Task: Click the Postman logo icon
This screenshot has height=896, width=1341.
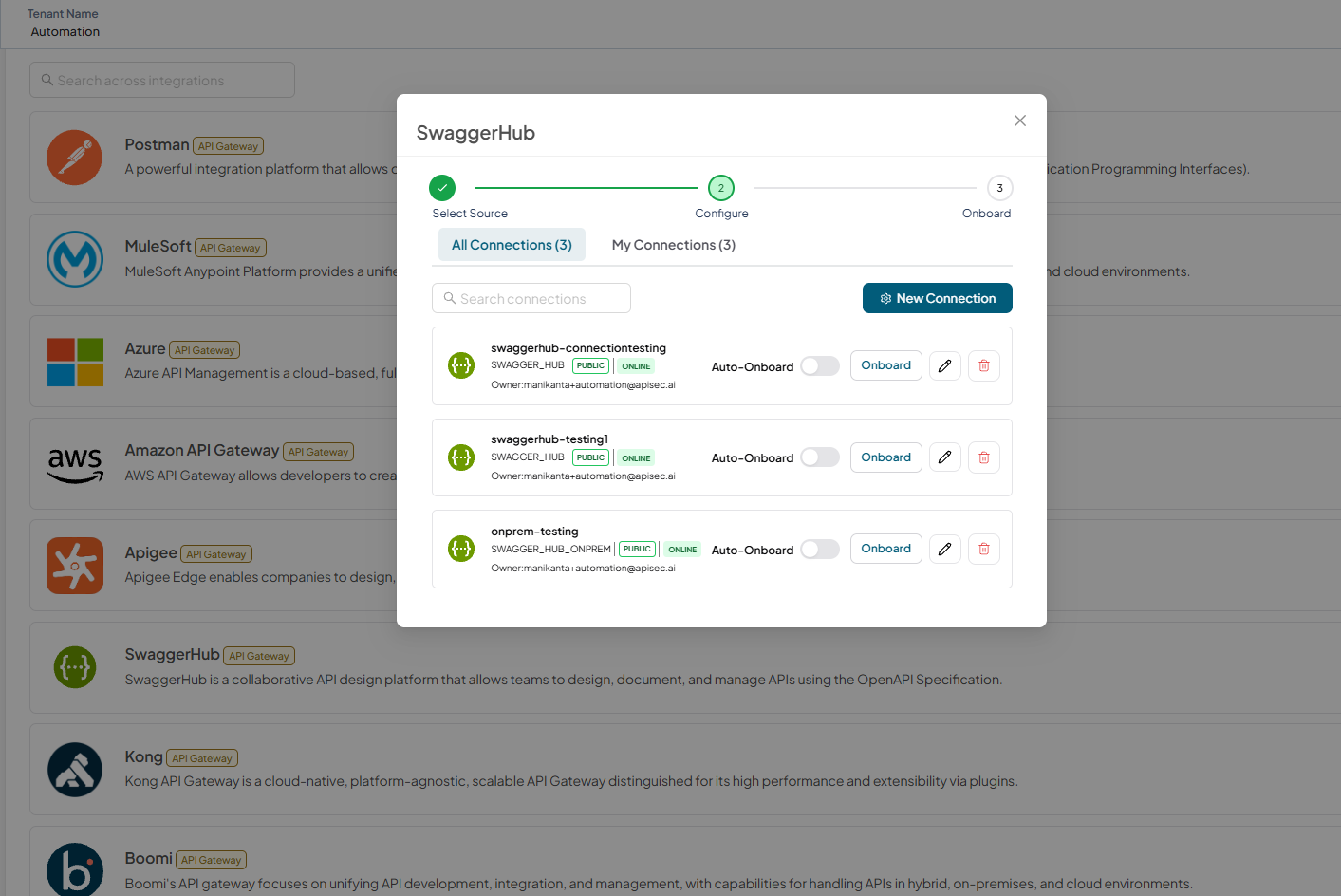Action: click(x=75, y=158)
